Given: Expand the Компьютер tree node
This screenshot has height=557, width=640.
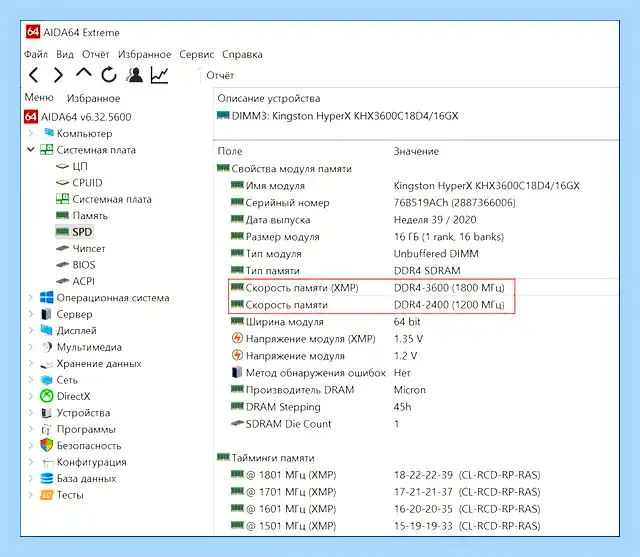Looking at the screenshot, I should point(31,133).
